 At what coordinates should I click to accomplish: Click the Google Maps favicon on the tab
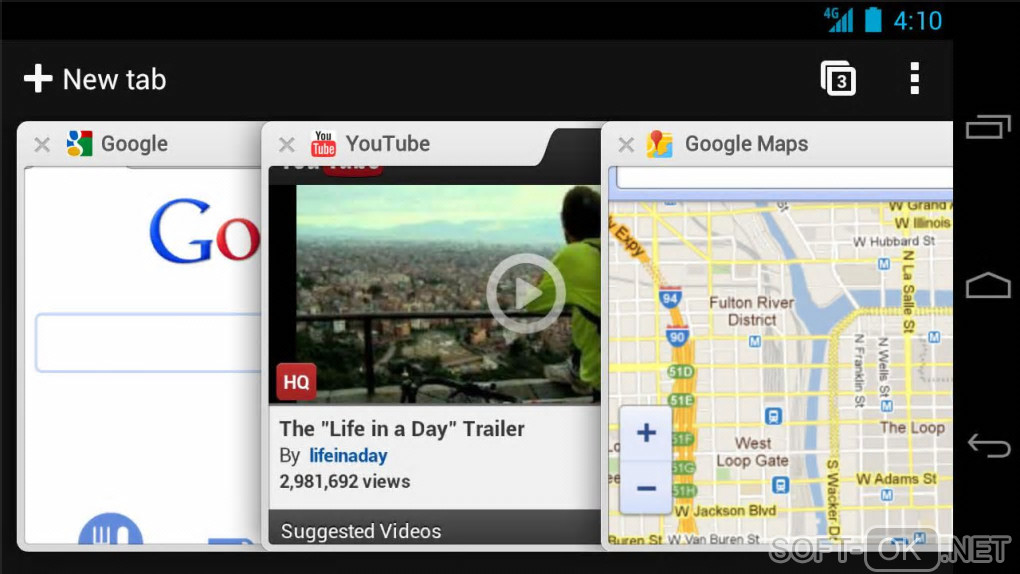[660, 144]
